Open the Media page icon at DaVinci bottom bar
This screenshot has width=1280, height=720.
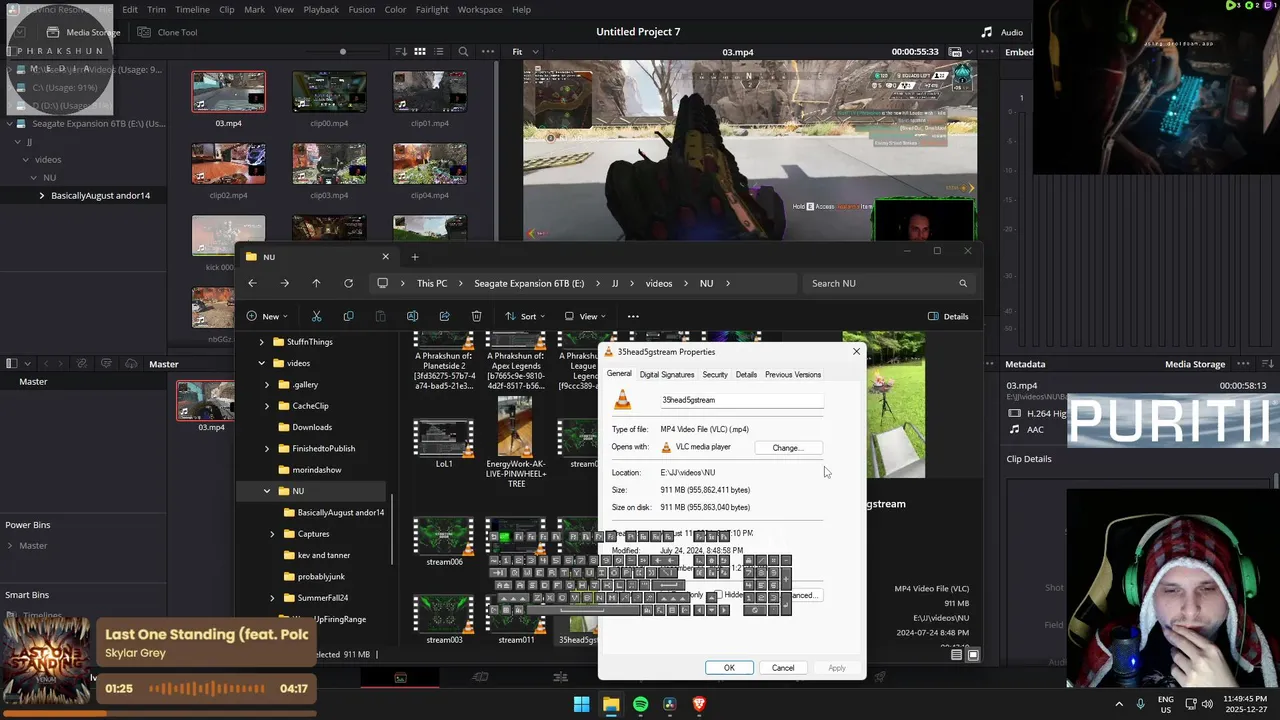point(400,677)
